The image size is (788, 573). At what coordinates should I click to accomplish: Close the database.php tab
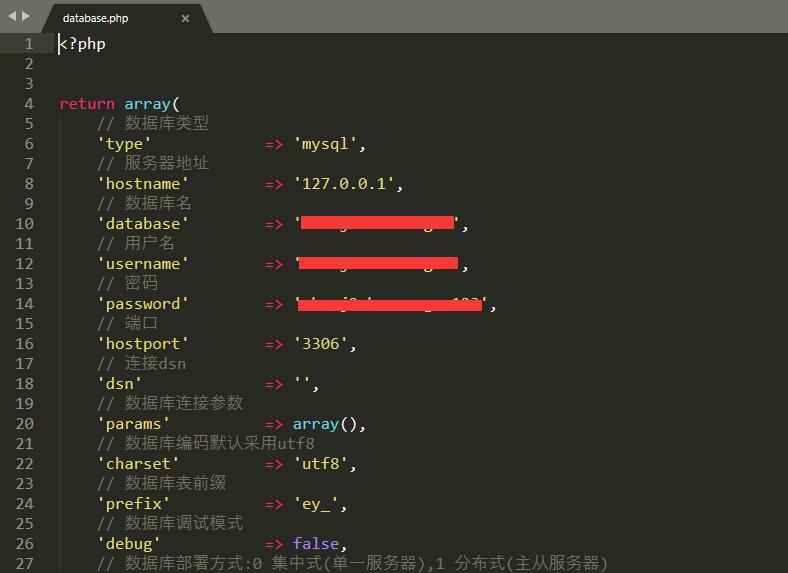tap(185, 18)
